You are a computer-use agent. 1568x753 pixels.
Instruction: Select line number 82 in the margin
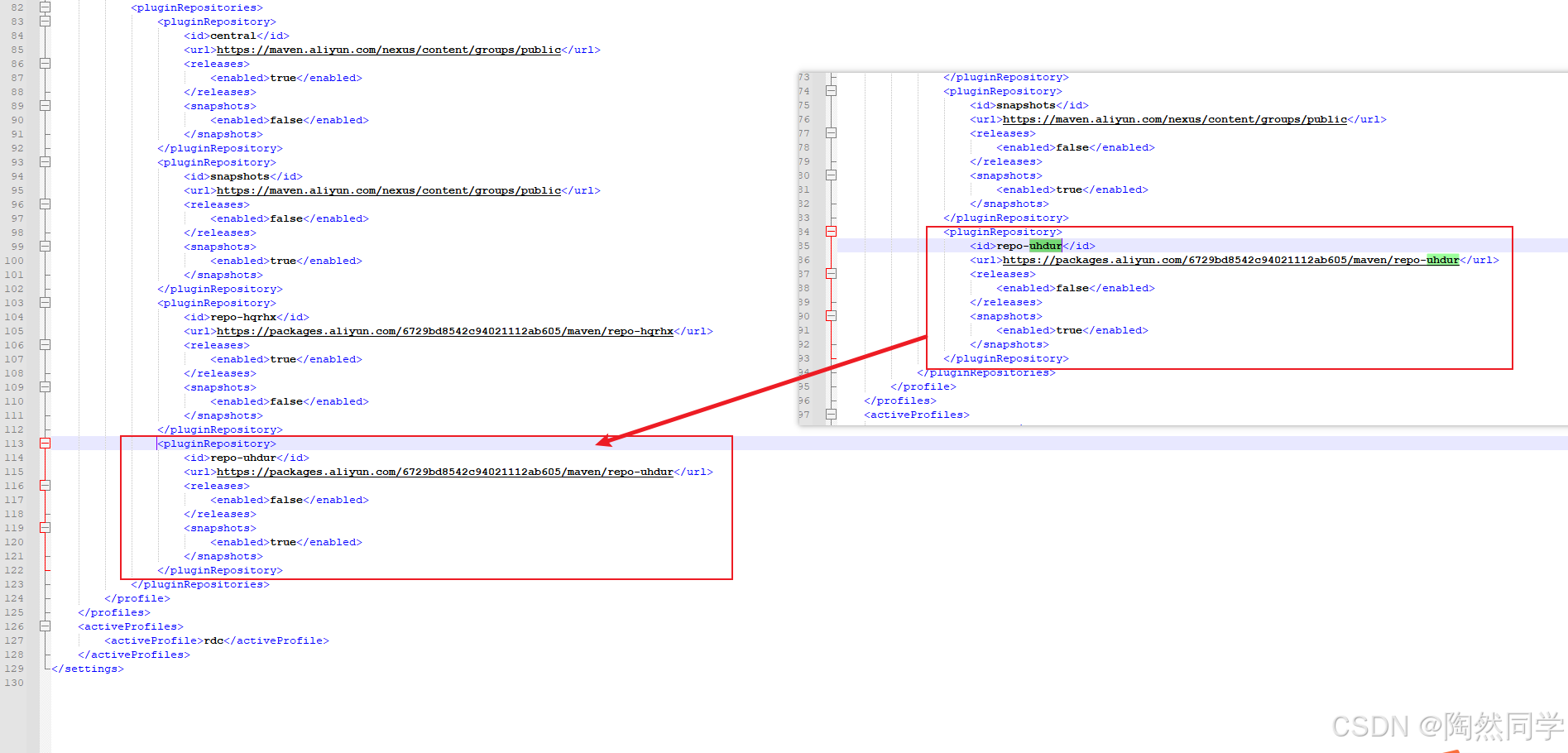tap(17, 7)
